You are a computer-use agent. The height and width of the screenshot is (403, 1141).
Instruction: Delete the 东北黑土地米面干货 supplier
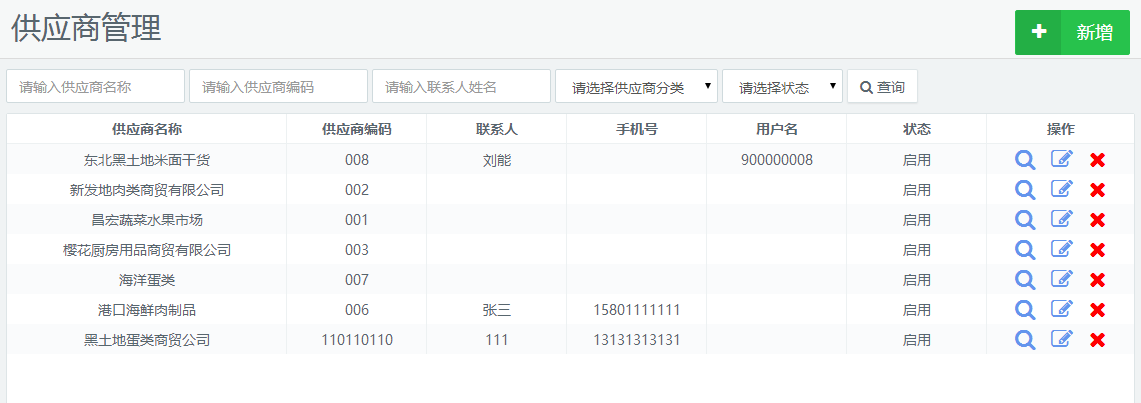[x=1097, y=160]
